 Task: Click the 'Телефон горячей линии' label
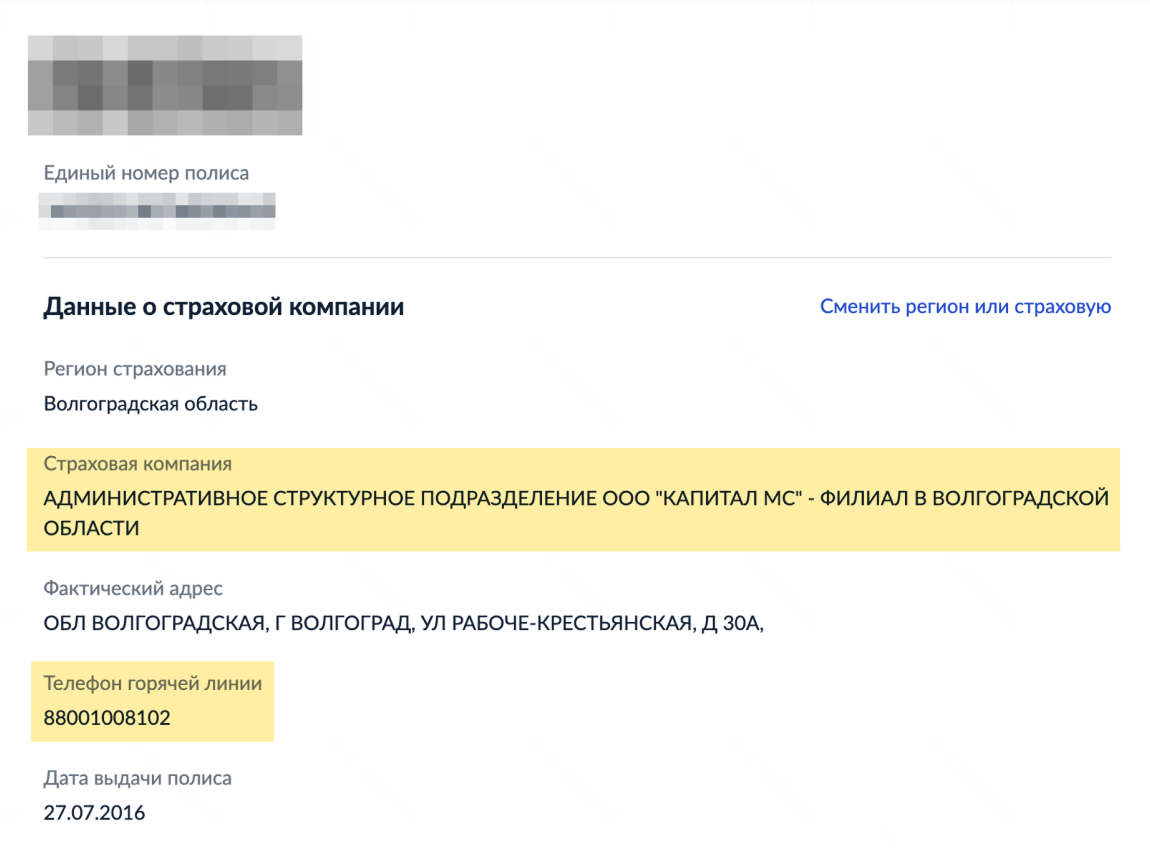pyautogui.click(x=152, y=684)
